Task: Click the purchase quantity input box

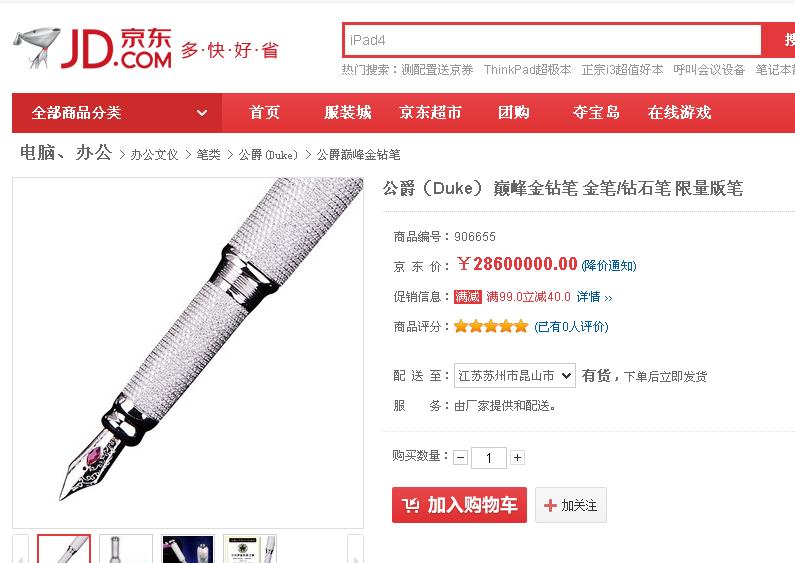Action: coord(489,458)
